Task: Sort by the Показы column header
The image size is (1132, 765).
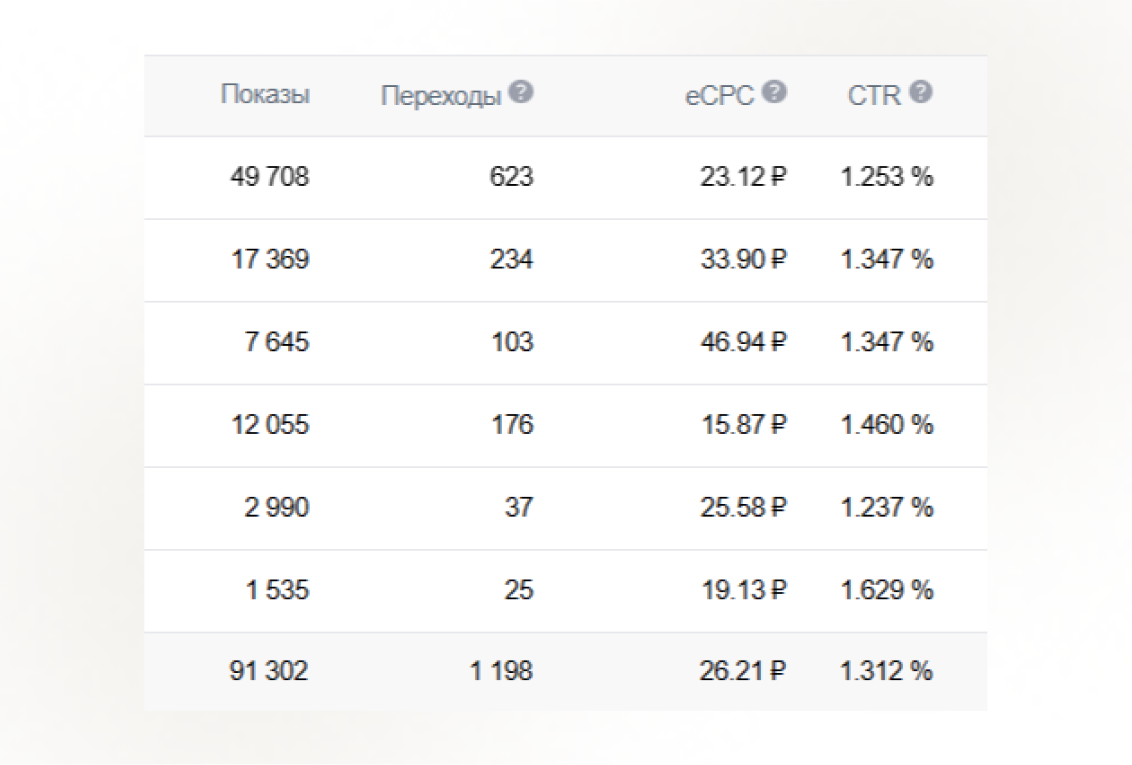Action: coord(266,95)
